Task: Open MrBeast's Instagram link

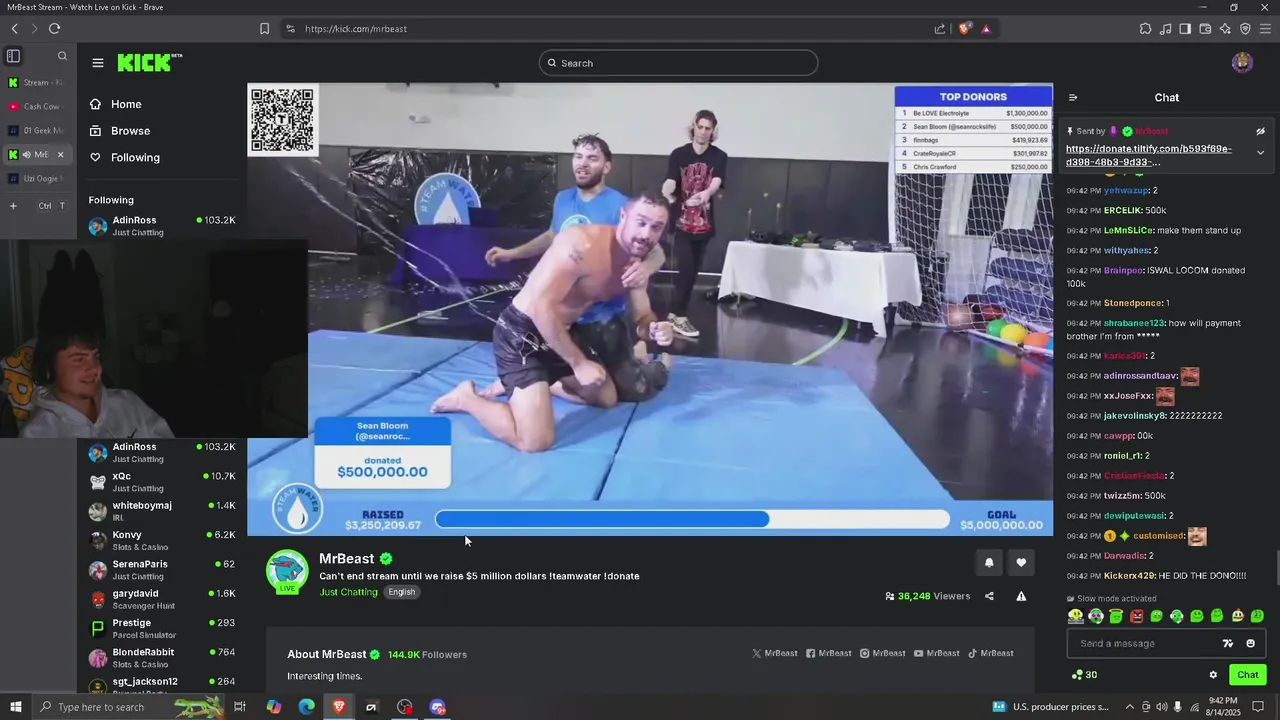Action: 883,653
